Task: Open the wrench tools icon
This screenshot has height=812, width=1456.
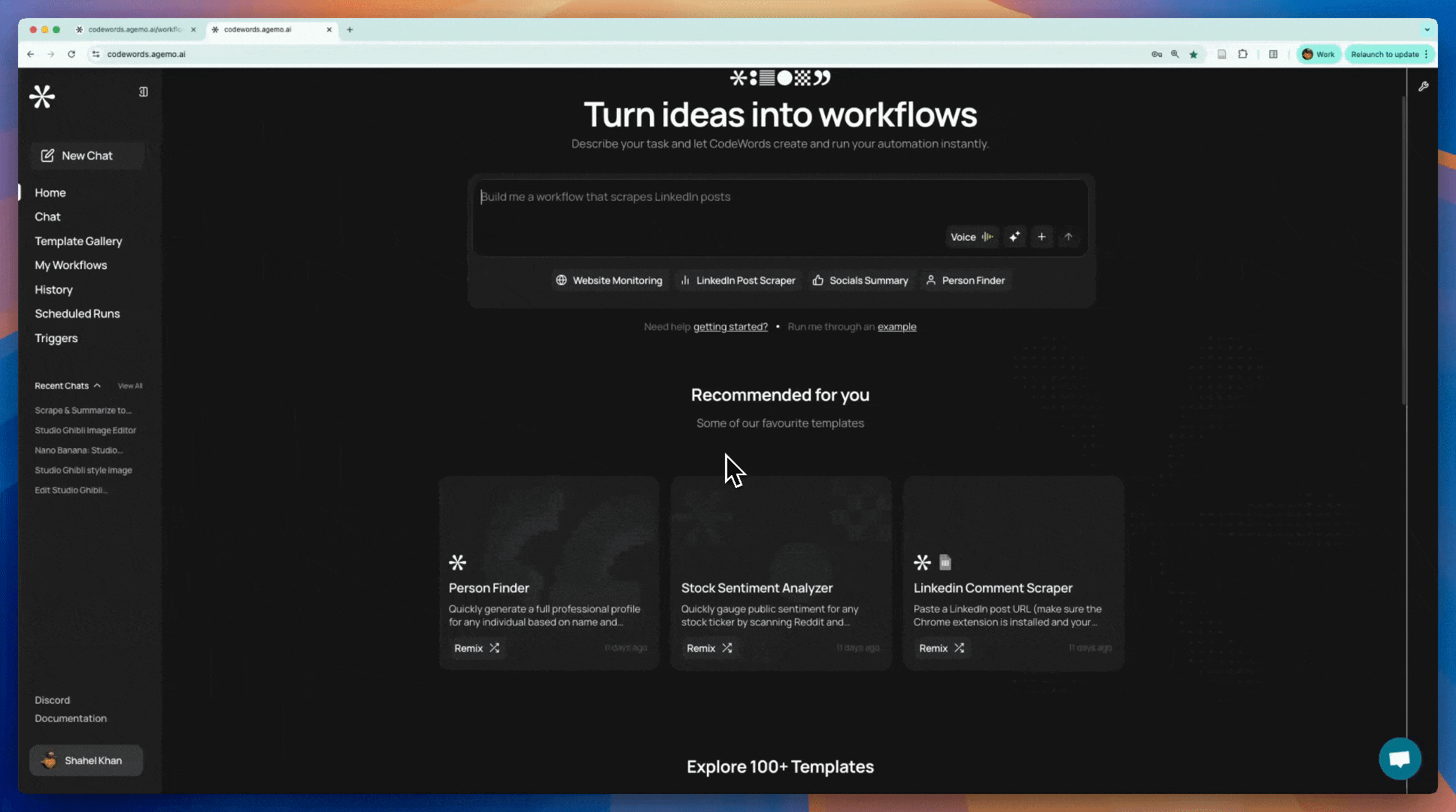Action: pos(1423,87)
